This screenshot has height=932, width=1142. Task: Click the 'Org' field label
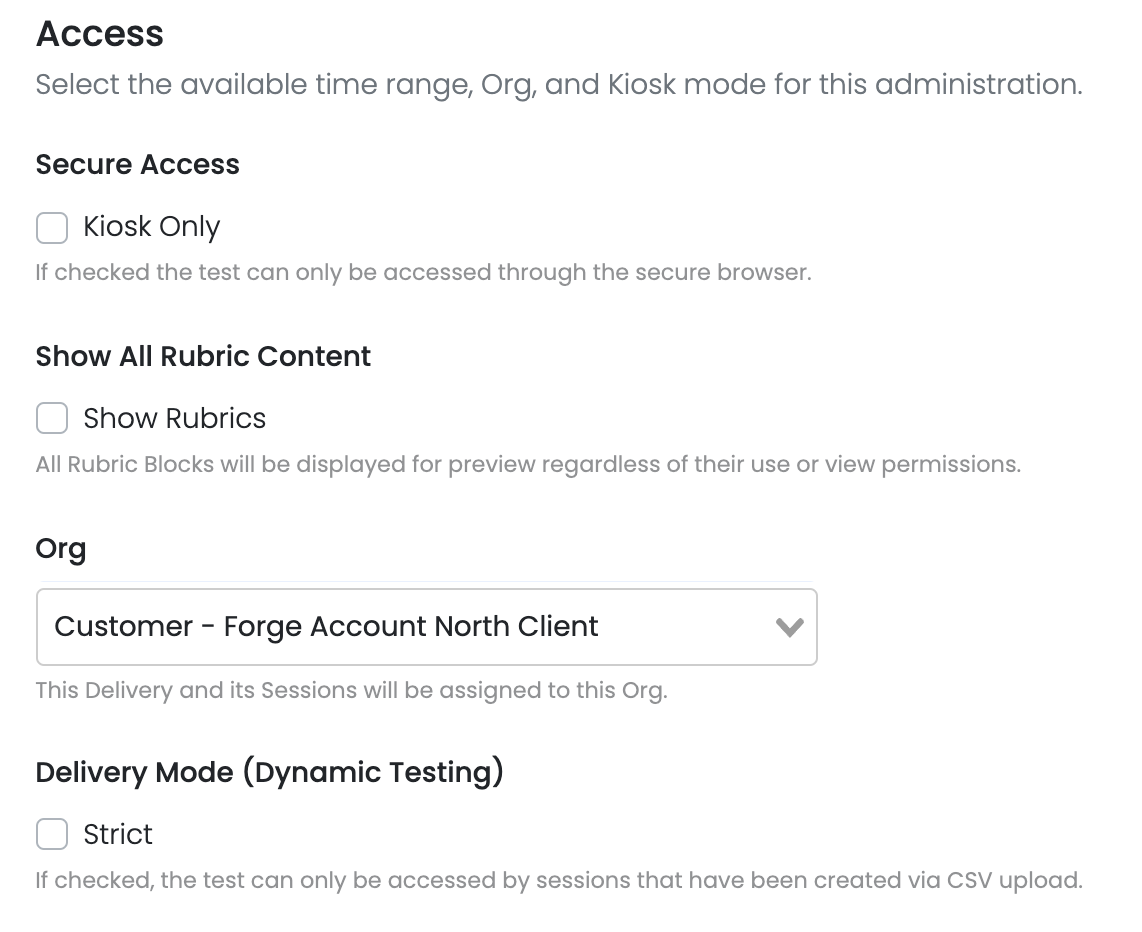[x=61, y=549]
